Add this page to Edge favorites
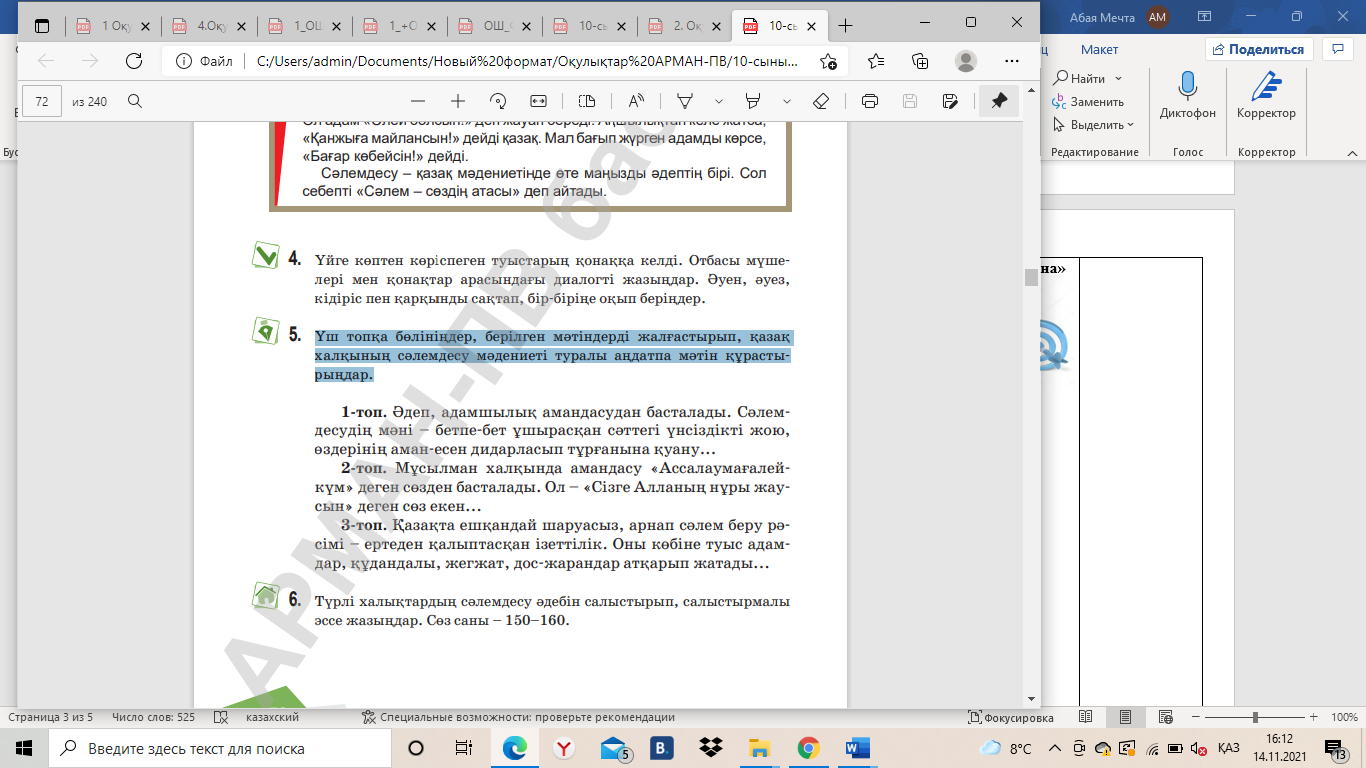Viewport: 1366px width, 768px height. (x=828, y=61)
